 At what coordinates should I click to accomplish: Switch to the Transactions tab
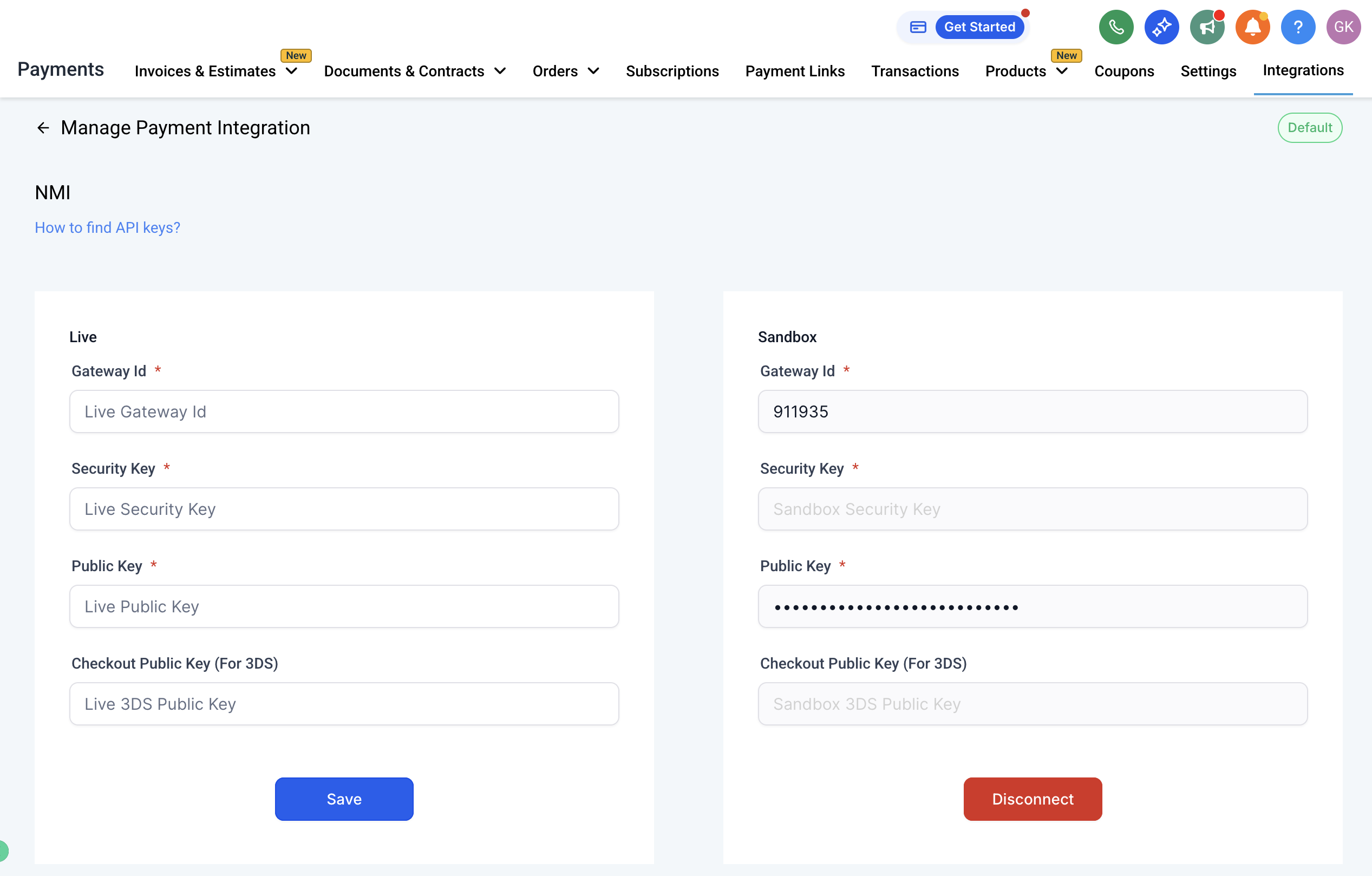914,71
